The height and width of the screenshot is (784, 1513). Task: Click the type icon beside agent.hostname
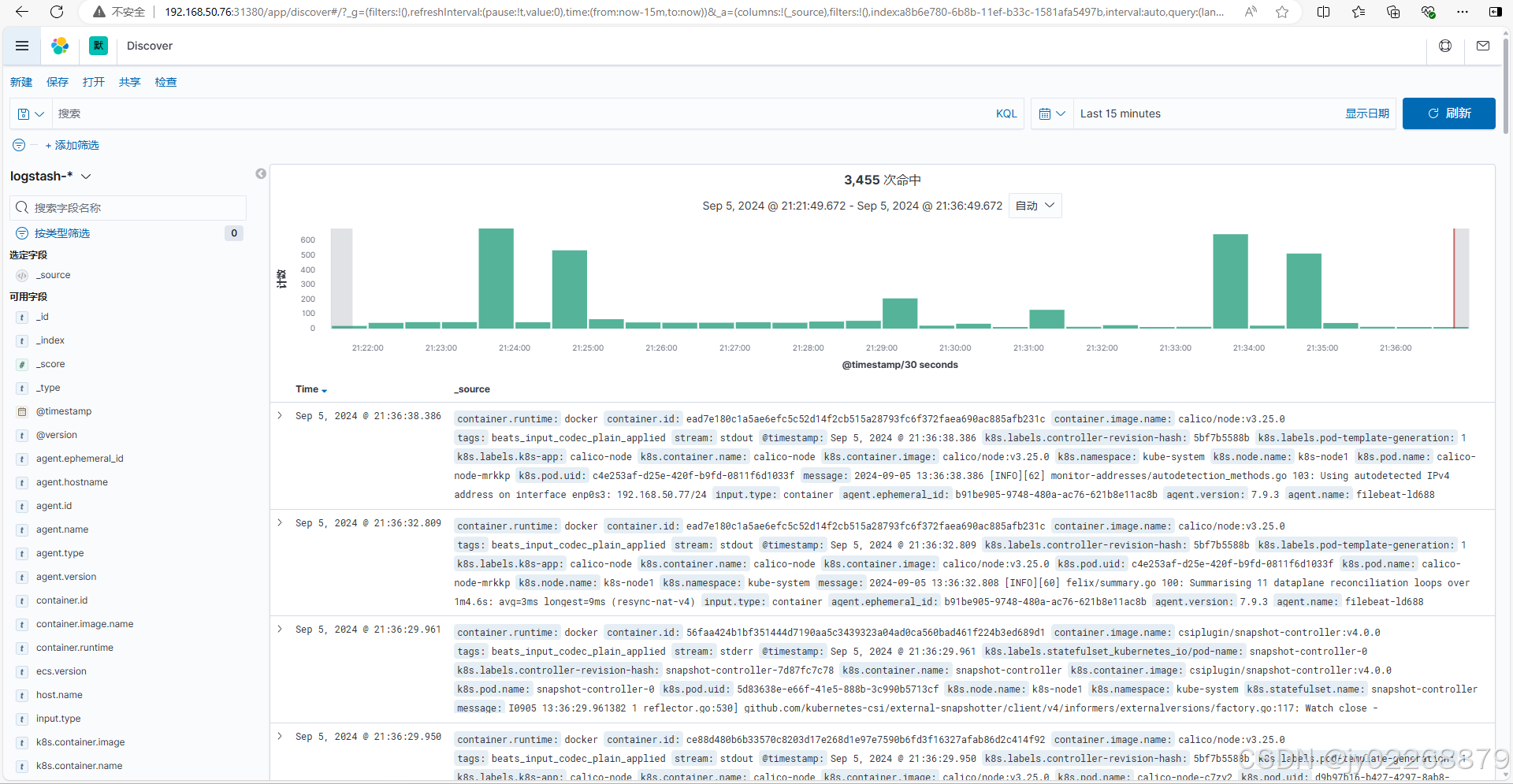point(22,482)
